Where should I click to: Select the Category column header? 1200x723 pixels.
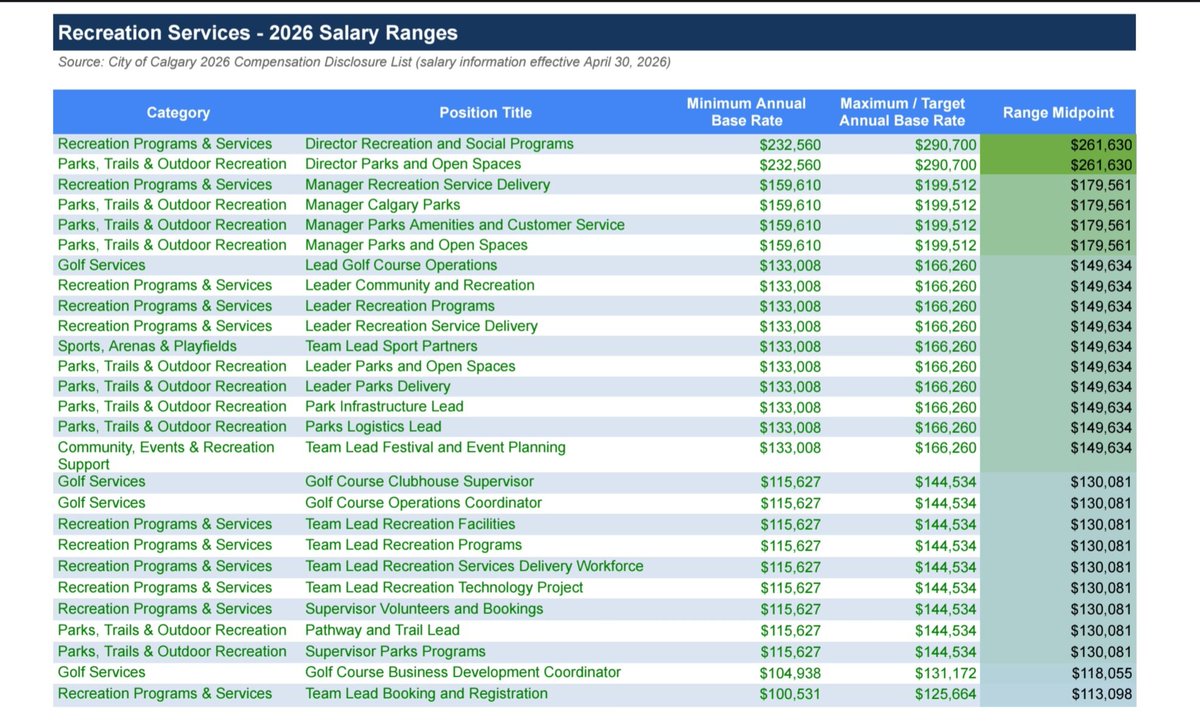point(178,113)
